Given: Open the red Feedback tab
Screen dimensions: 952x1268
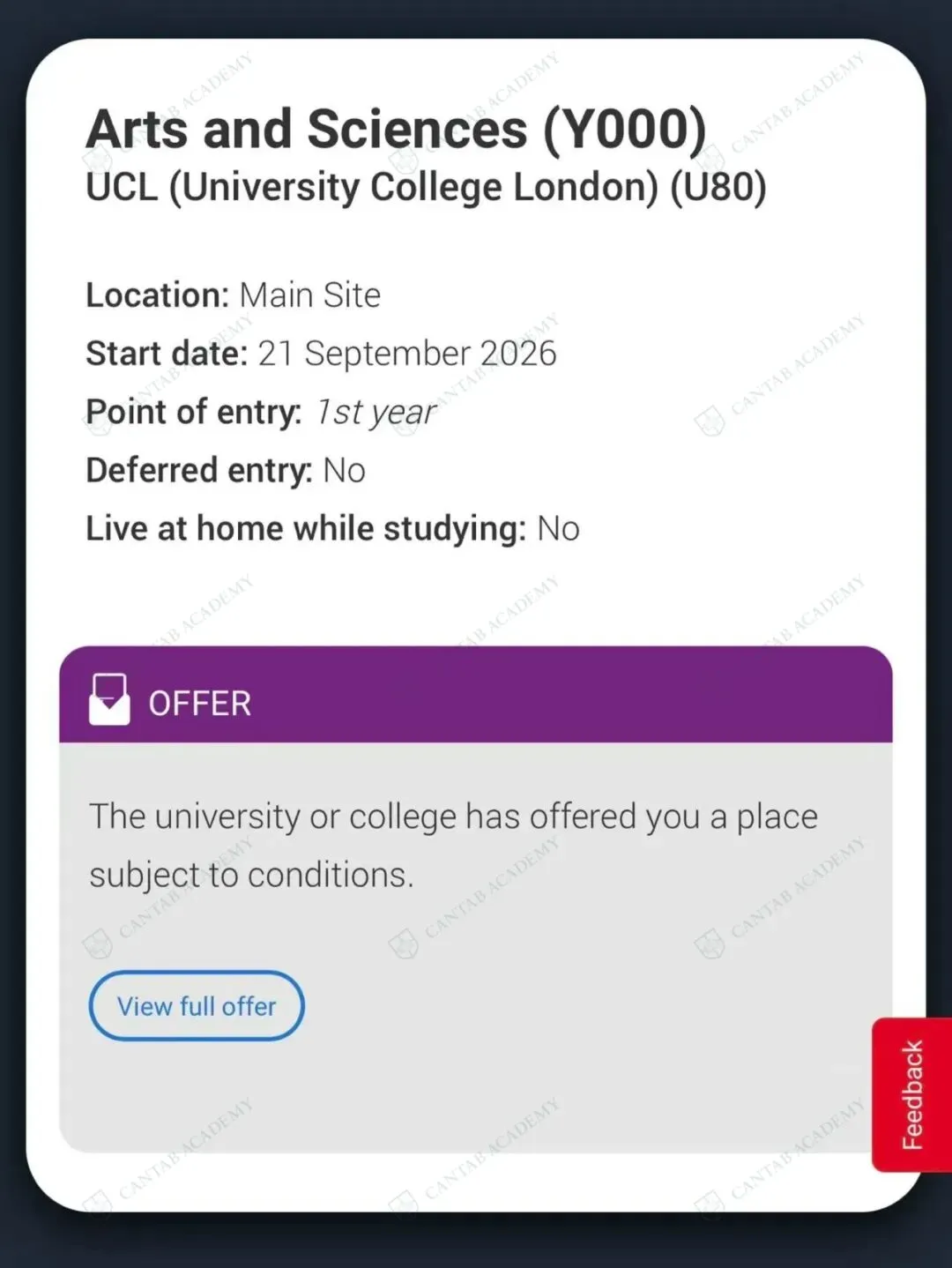Looking at the screenshot, I should click(912, 1094).
